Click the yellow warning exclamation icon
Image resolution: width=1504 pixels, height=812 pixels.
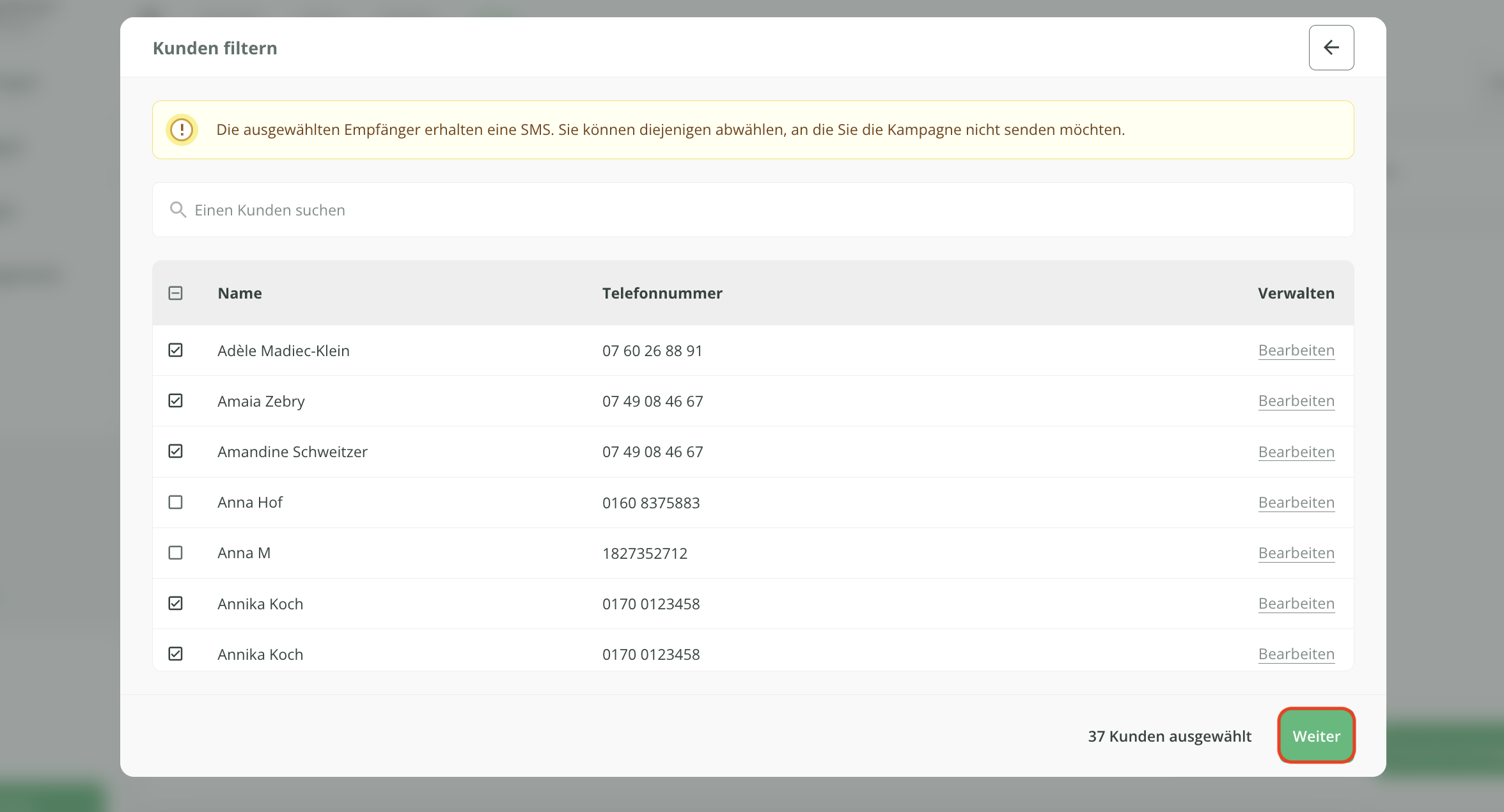point(182,130)
